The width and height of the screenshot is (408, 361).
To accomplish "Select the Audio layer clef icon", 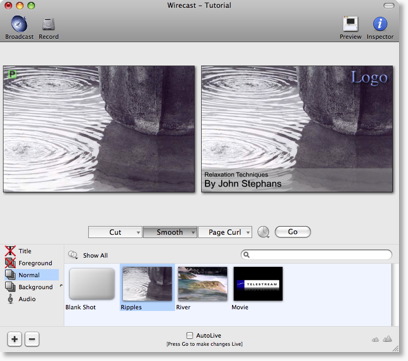I will (10, 299).
